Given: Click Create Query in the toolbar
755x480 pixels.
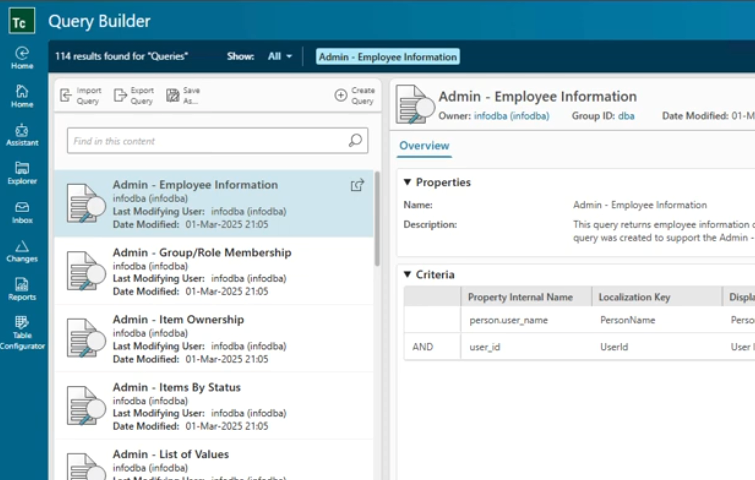Looking at the screenshot, I should point(354,95).
